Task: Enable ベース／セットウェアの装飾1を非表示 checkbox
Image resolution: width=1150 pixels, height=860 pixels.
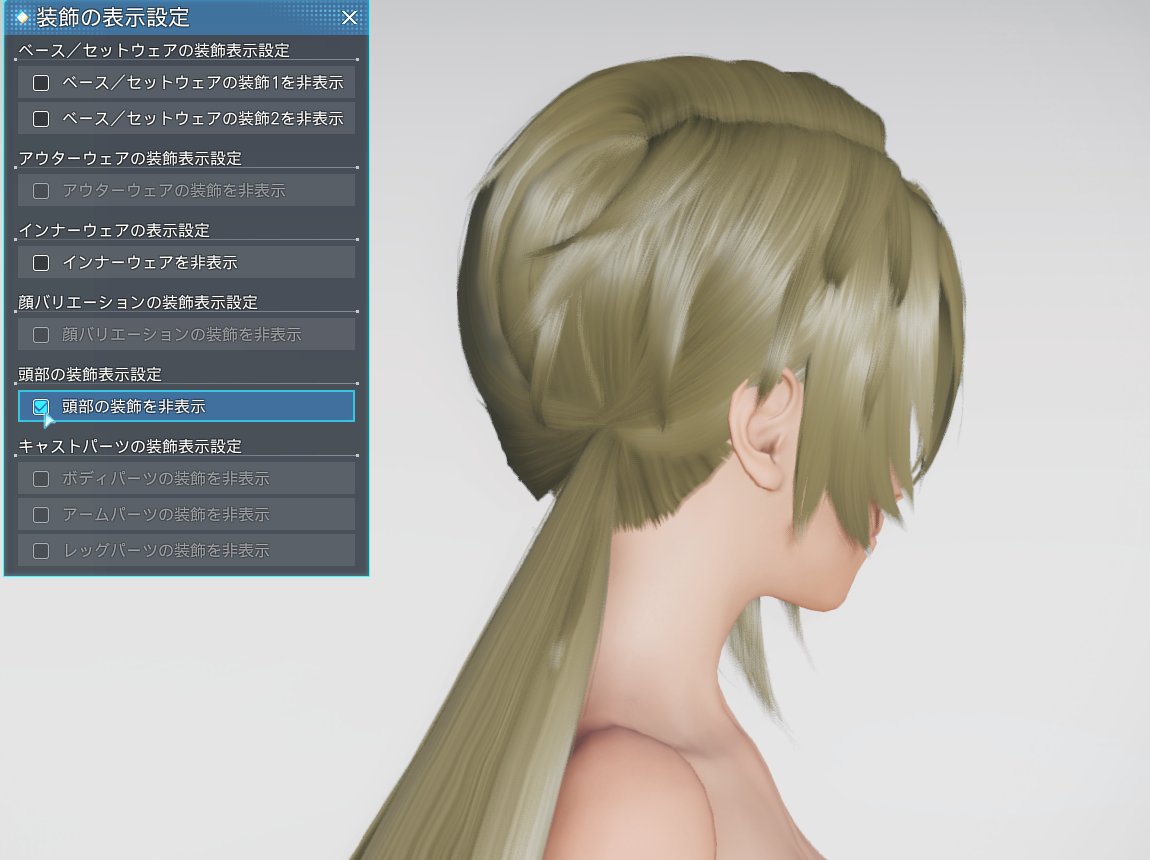Action: point(41,82)
